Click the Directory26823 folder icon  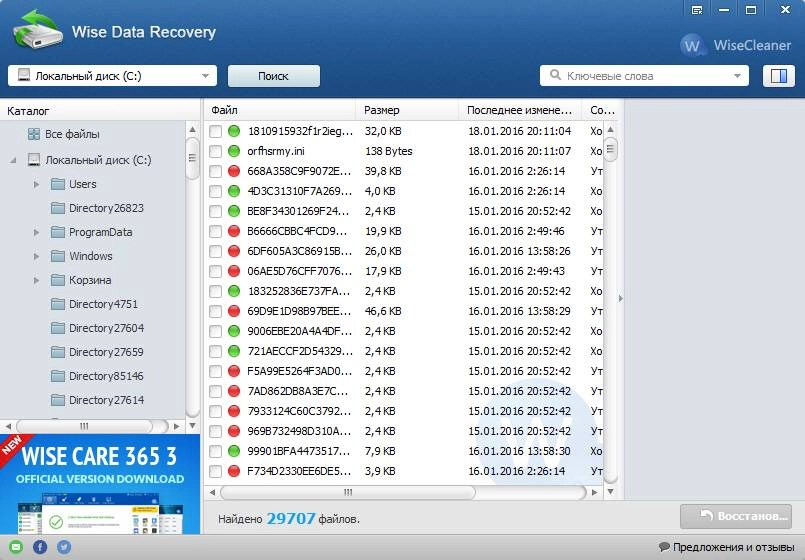pos(58,208)
